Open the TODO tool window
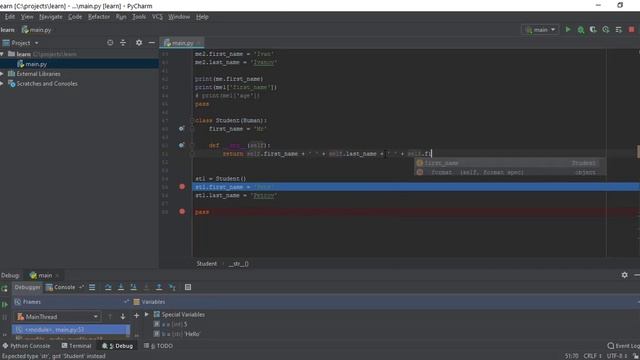The image size is (640, 360). (158, 346)
